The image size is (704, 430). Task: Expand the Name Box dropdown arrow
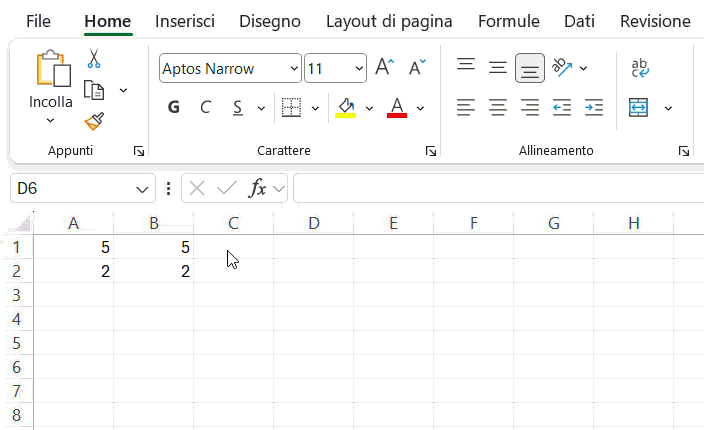coord(141,188)
